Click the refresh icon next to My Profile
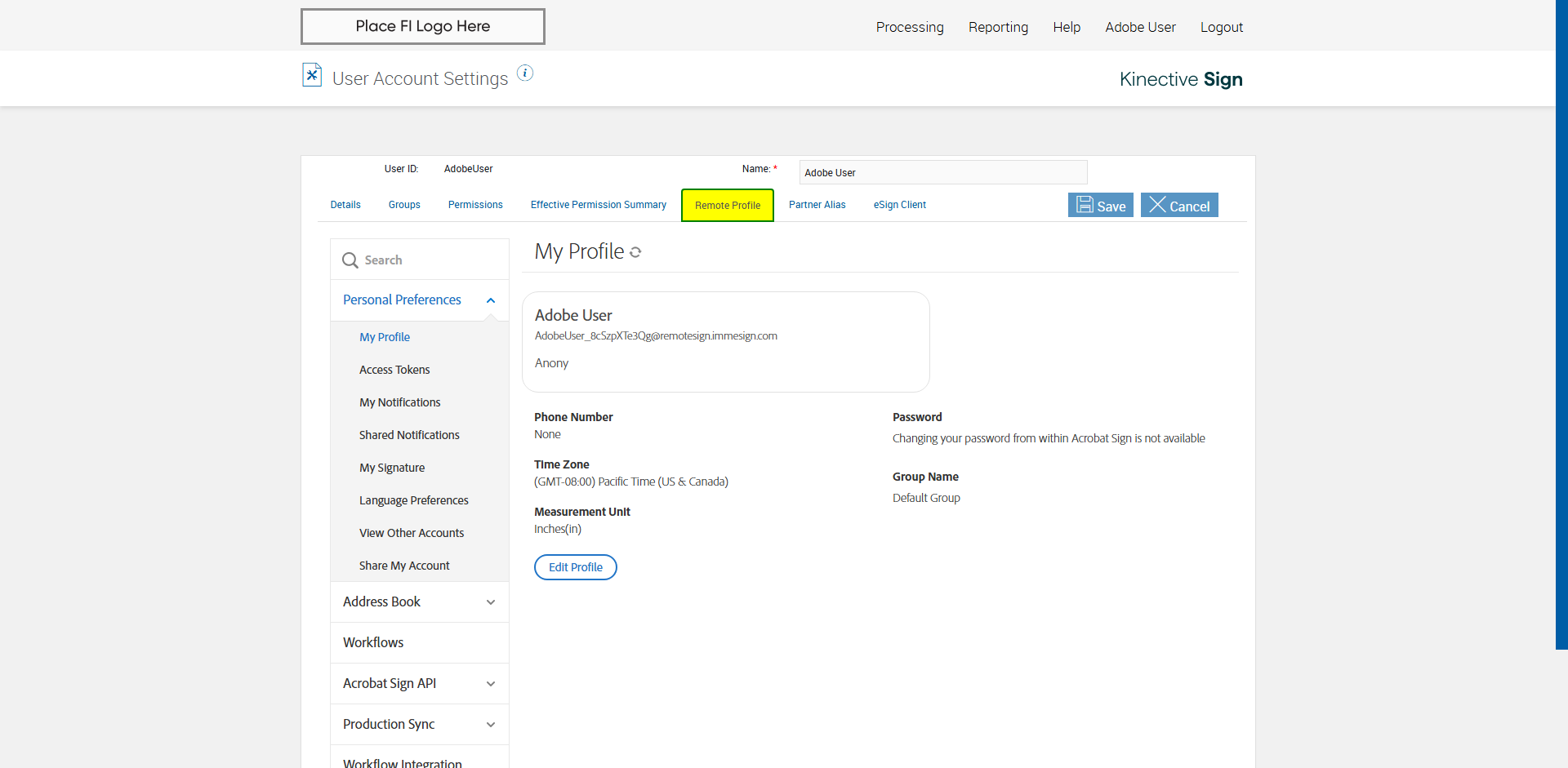The width and height of the screenshot is (1568, 768). click(x=635, y=253)
